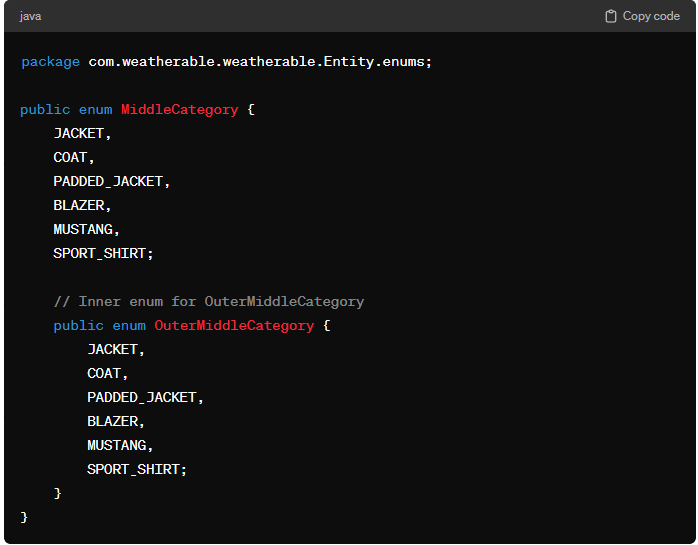The width and height of the screenshot is (698, 545).
Task: Click JACKET inside the OuterMiddleCategory enum
Action: tap(113, 349)
